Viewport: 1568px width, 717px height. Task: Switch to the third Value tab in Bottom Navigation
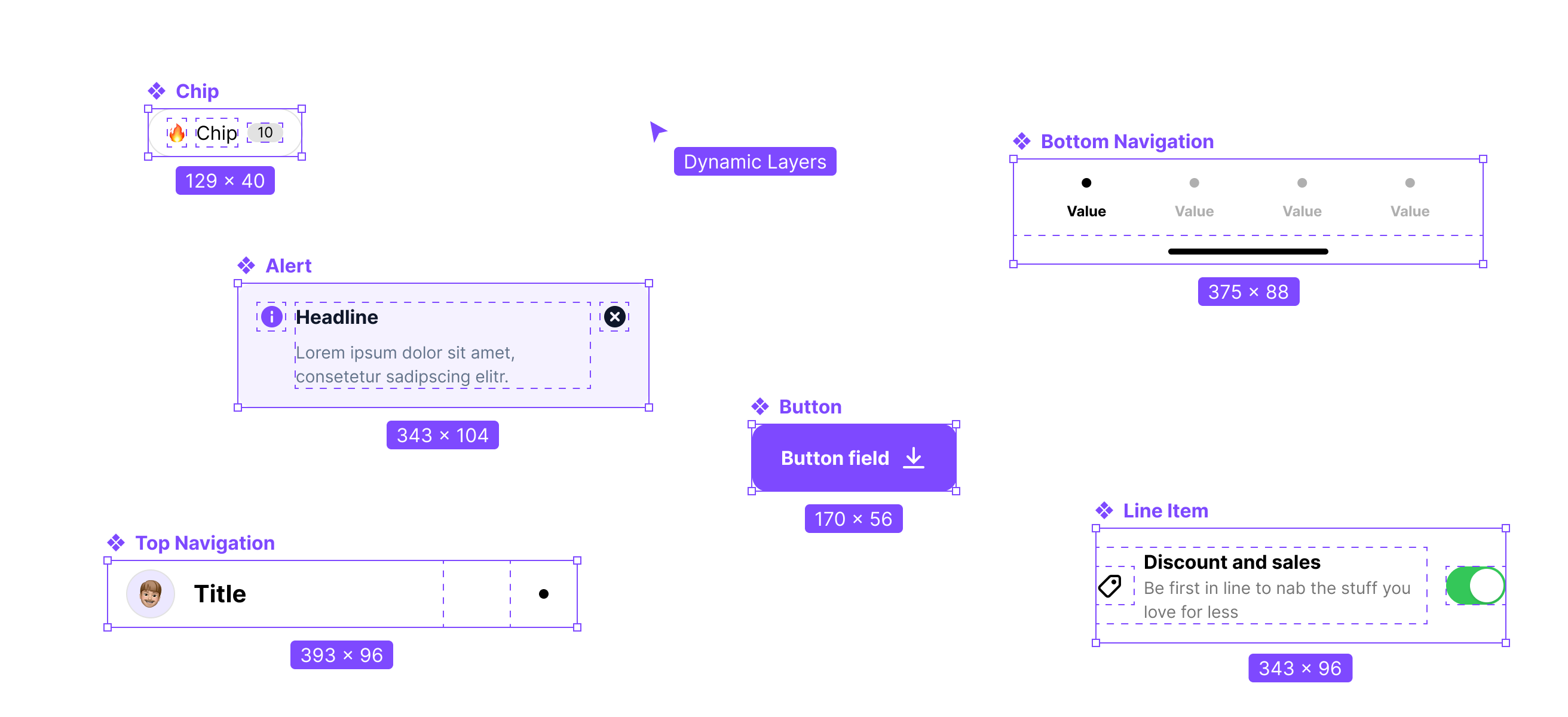coord(1301,182)
